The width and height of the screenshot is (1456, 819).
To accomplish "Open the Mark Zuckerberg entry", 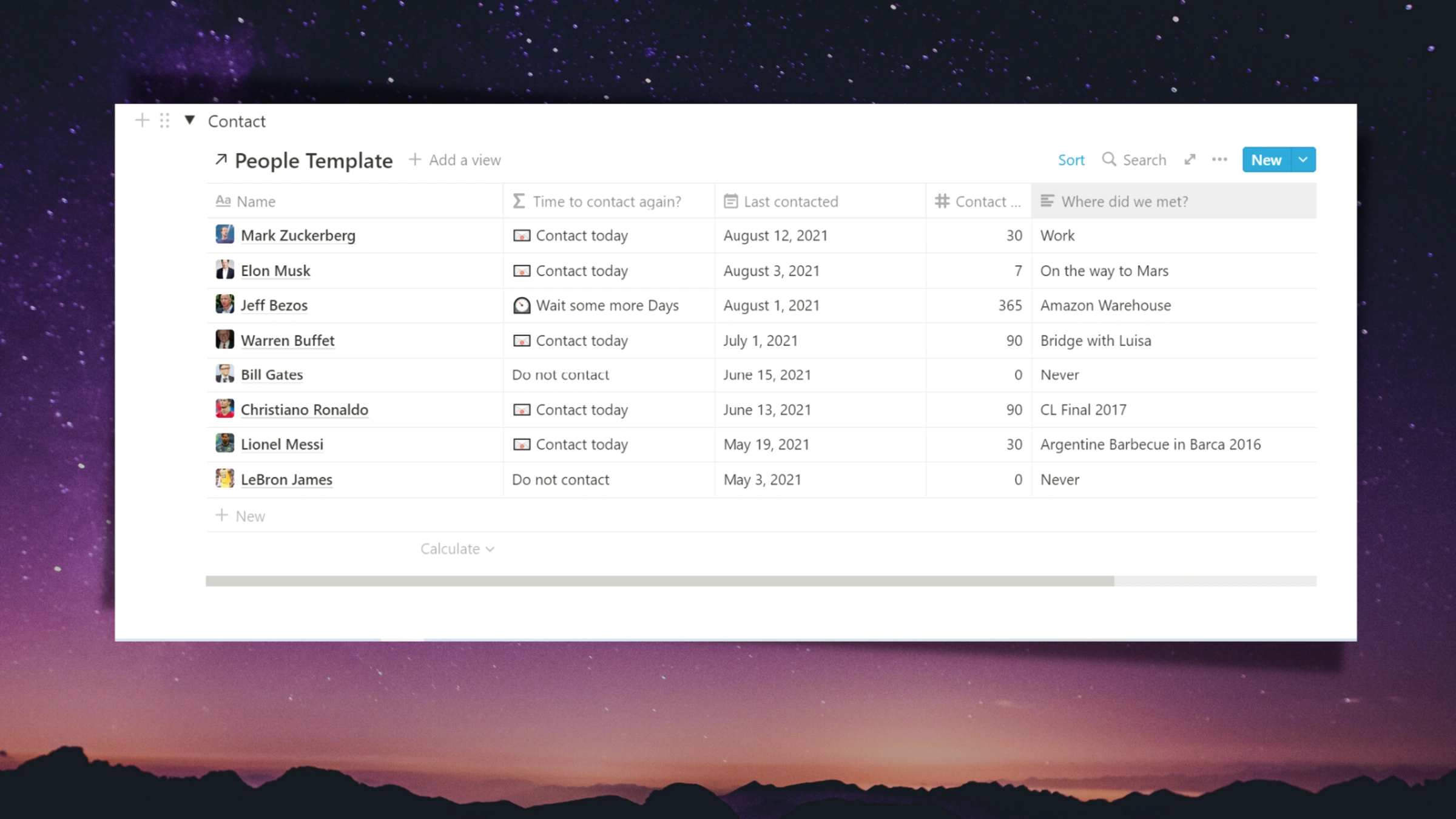I will [298, 235].
